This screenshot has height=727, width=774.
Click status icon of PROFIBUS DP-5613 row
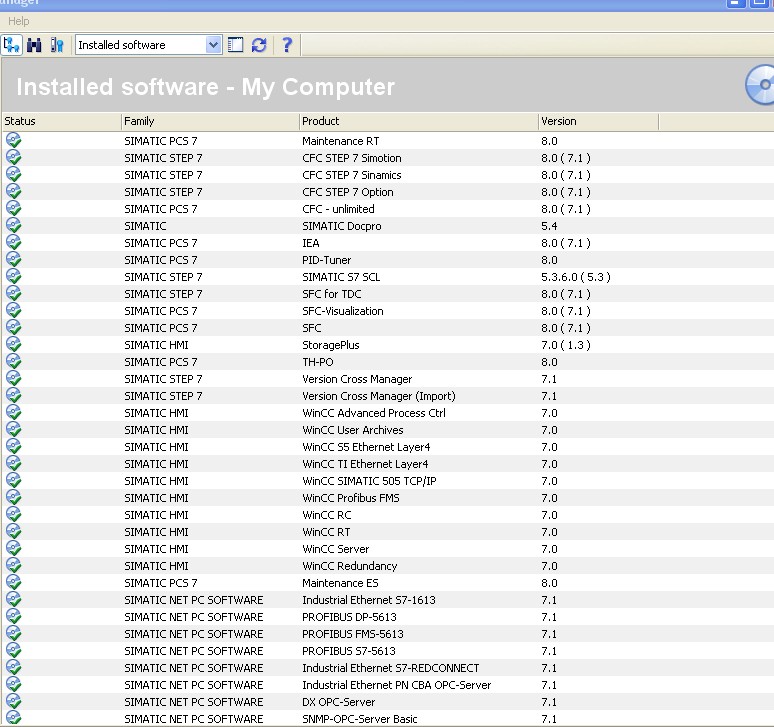click(x=13, y=616)
